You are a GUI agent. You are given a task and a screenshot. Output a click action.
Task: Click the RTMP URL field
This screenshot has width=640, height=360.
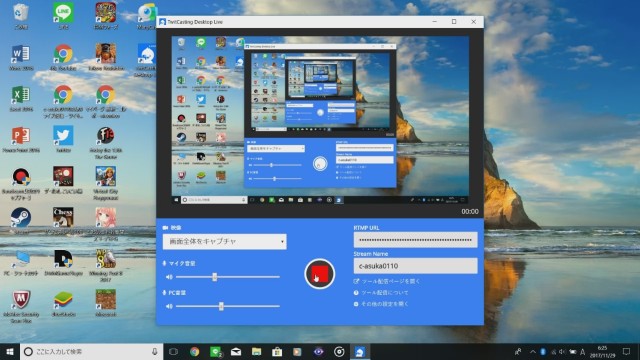(416, 240)
